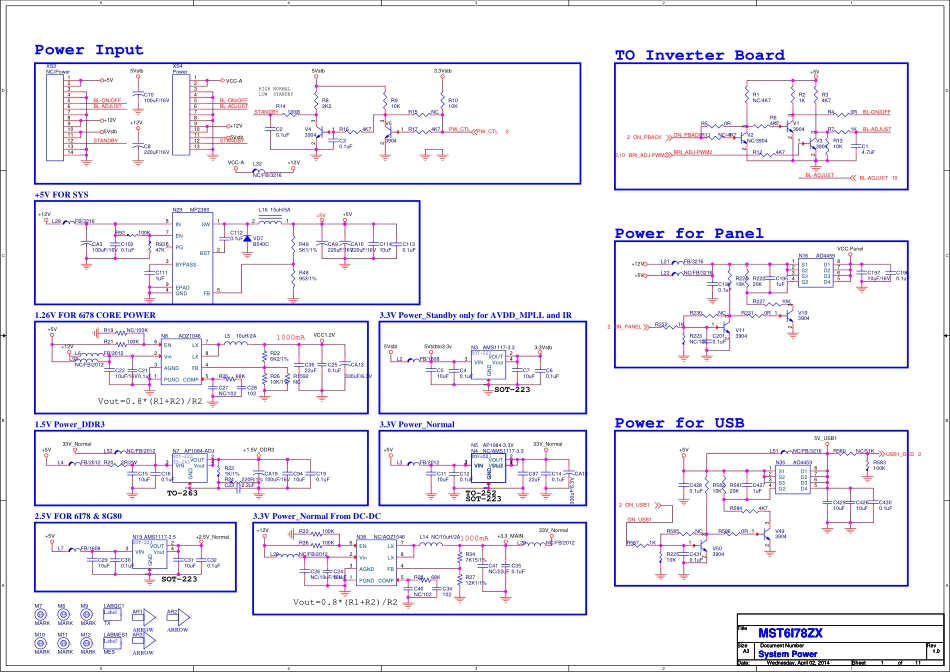The height and width of the screenshot is (672, 950).
Task: Click the AO4459 MOSFET in Power for Panel
Action: tap(815, 273)
